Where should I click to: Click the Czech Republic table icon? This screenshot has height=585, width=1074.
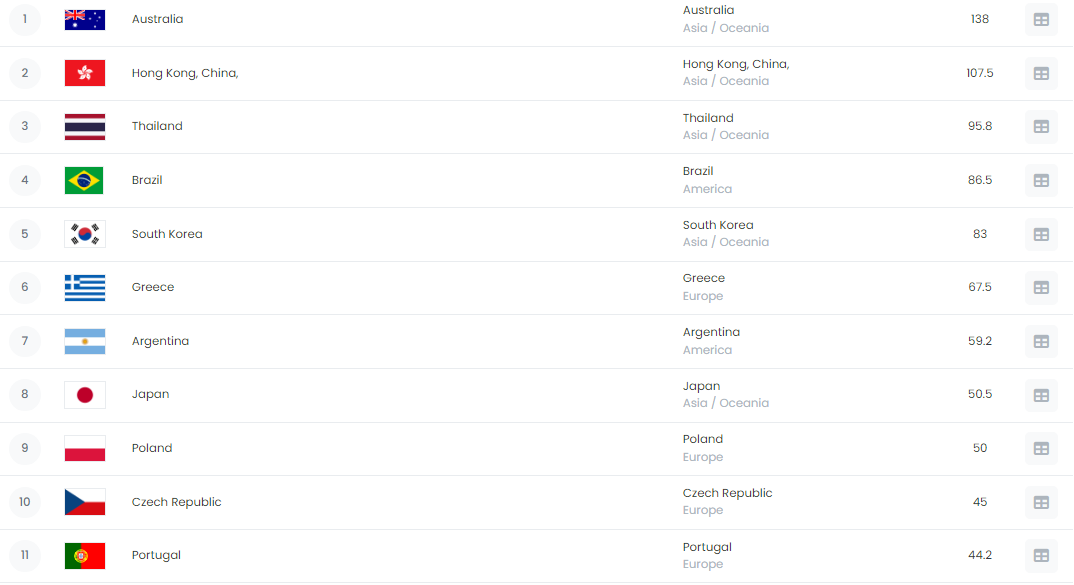point(1041,502)
